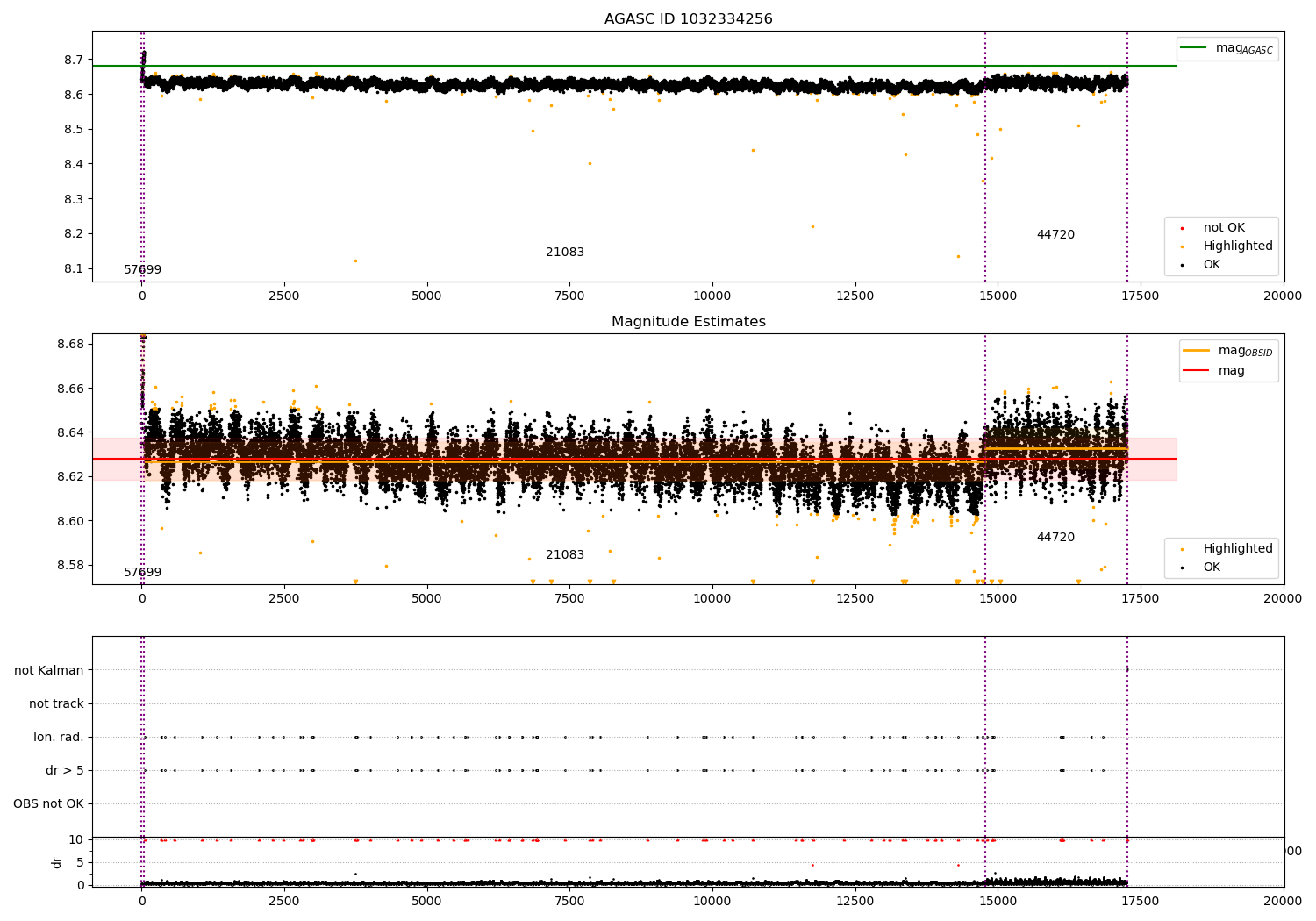
Task: Click the green mag AGASC horizontal line
Action: click(x=634, y=66)
